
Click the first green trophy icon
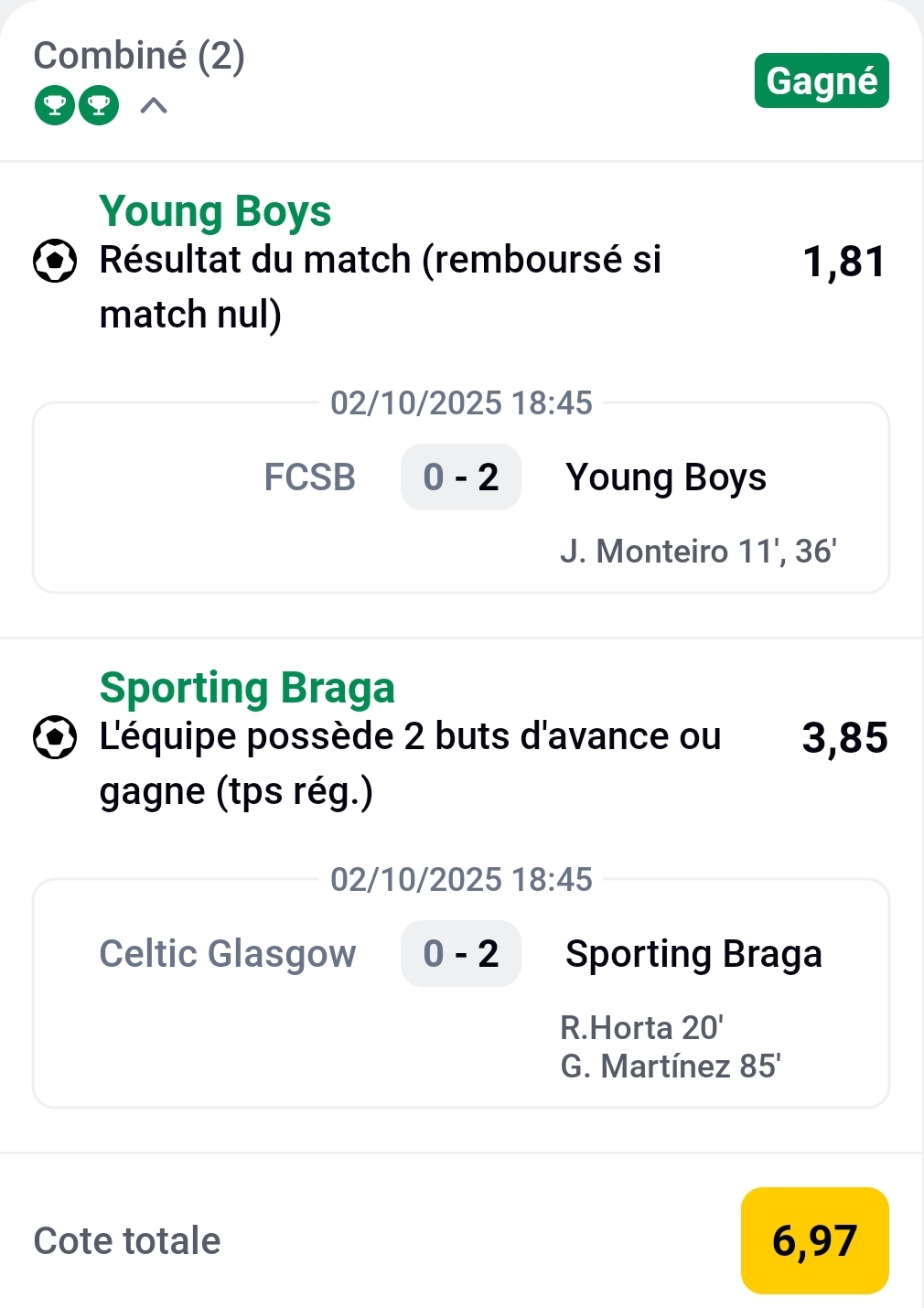tap(54, 106)
